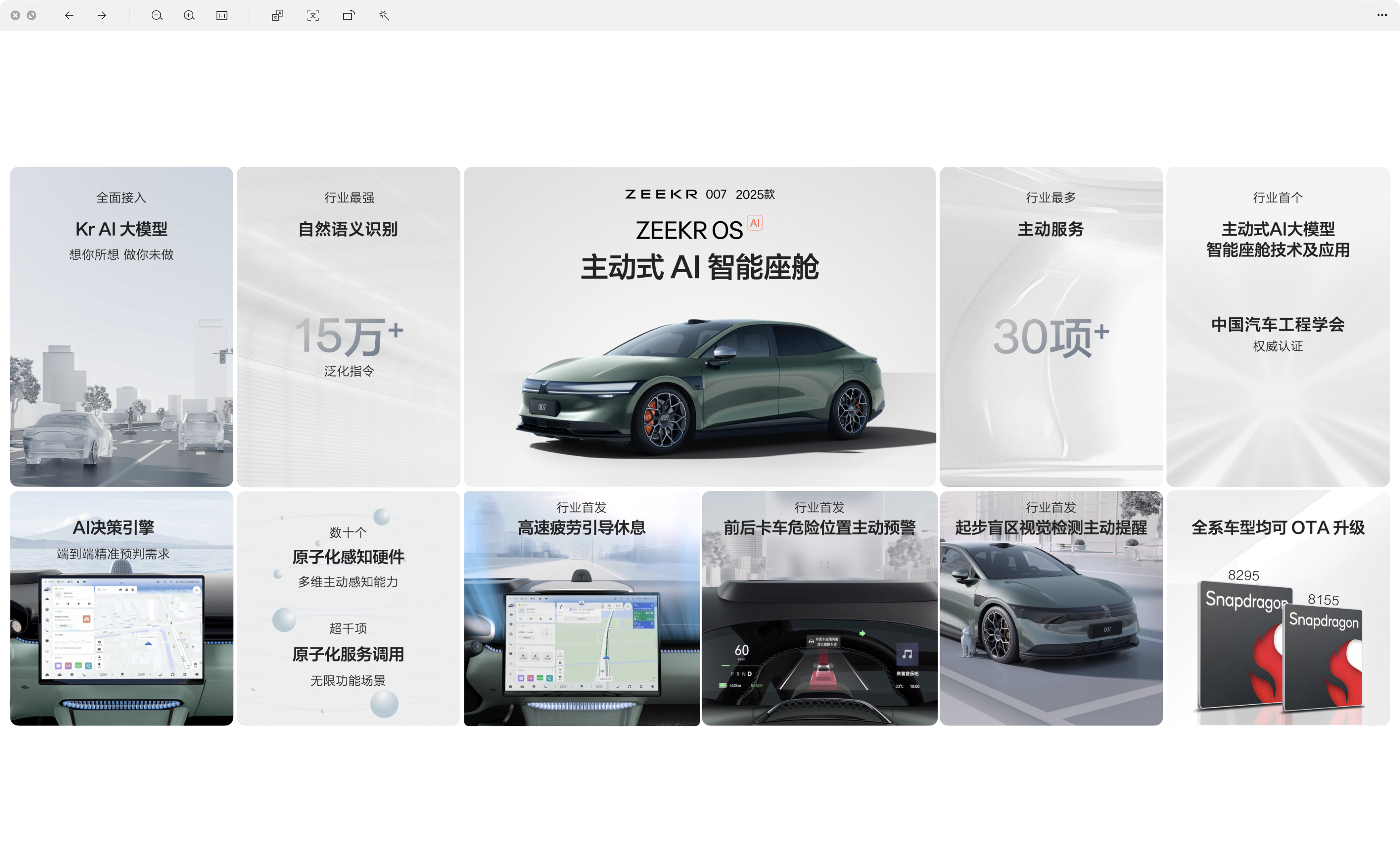This screenshot has width=1400, height=863.
Task: Click the '智能座舱技术及应用' line
Action: [1278, 251]
